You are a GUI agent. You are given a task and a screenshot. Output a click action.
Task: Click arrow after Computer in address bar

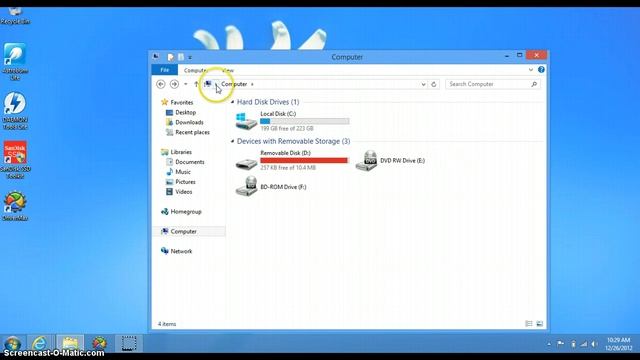252,84
